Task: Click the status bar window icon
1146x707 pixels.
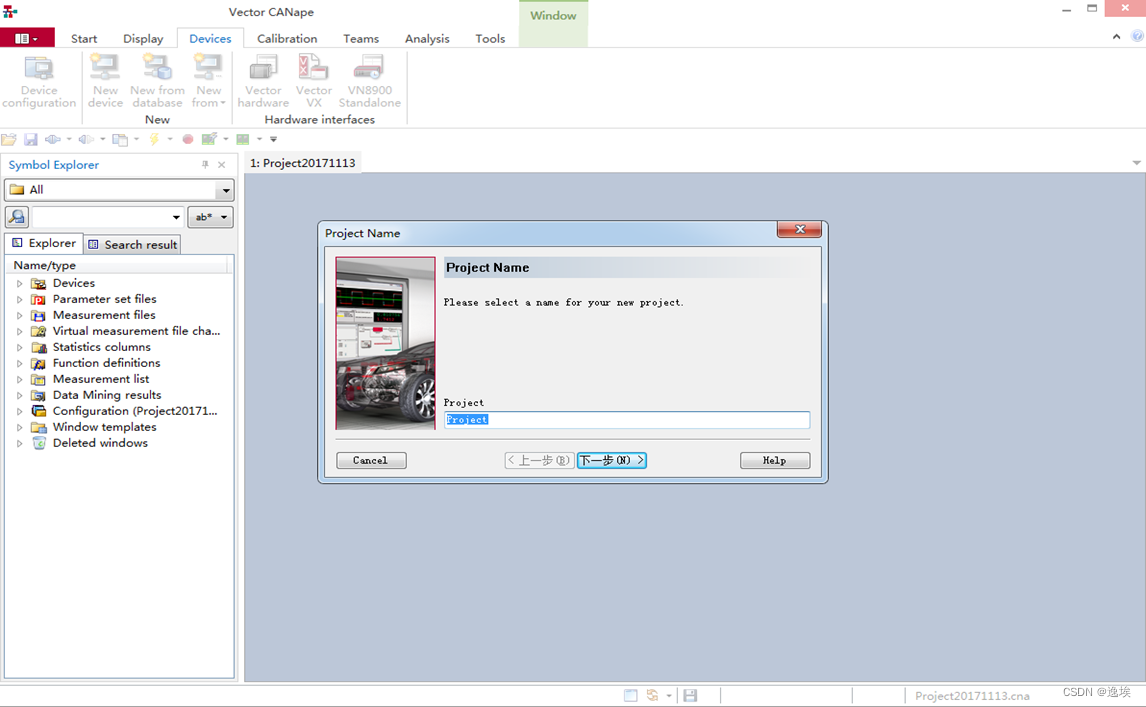Action: [631, 696]
